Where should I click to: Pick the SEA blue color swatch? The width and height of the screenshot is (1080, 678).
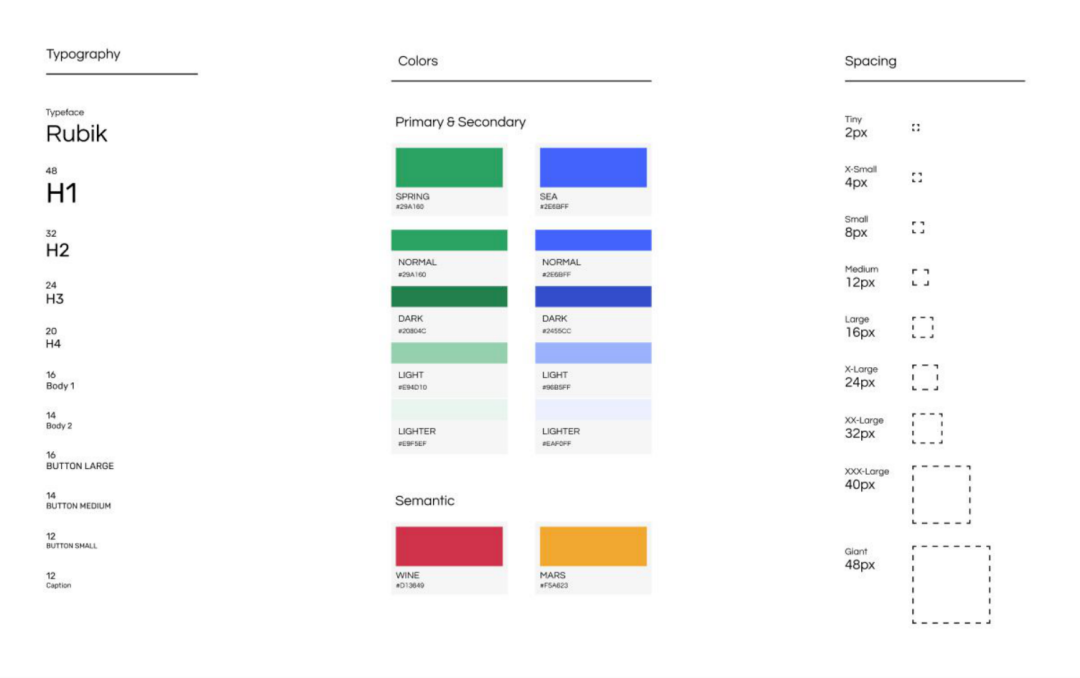tap(593, 167)
